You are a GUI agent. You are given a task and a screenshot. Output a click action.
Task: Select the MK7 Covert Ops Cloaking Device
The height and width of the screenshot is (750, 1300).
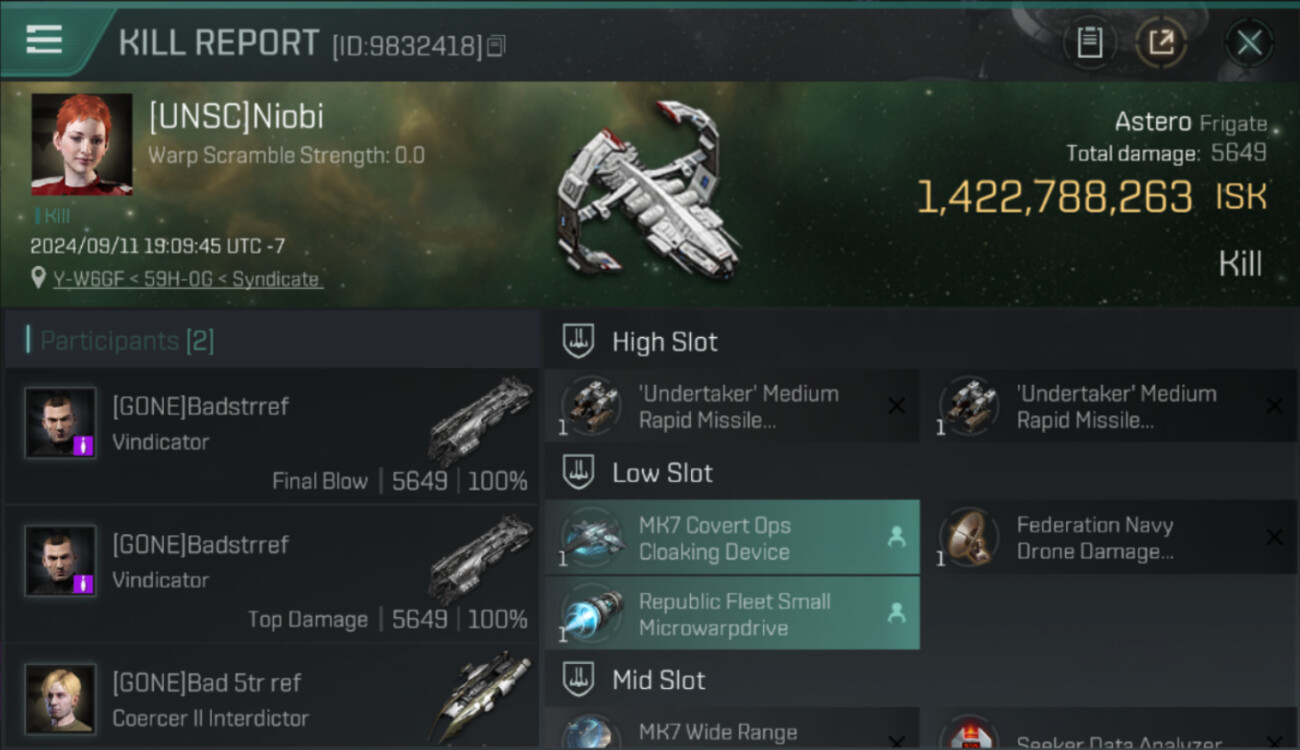pyautogui.click(x=732, y=538)
